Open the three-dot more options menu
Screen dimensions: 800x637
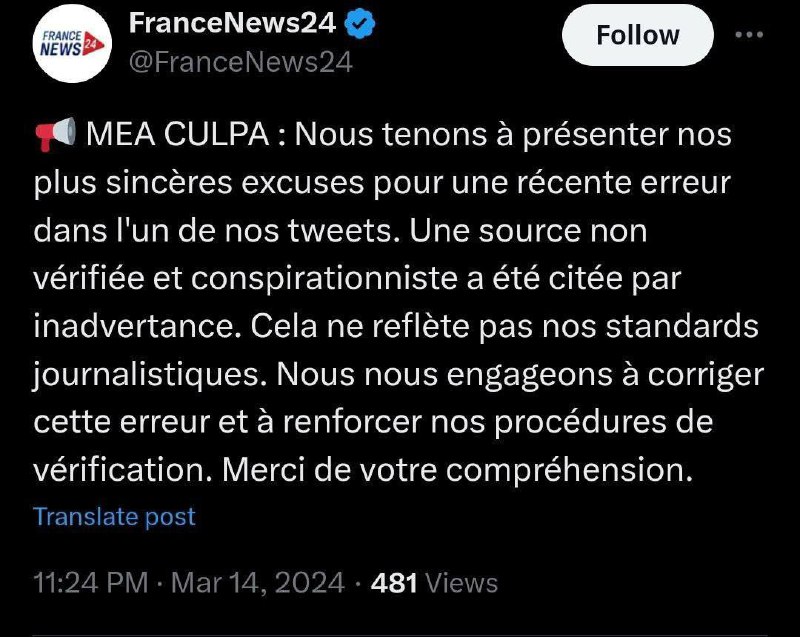tap(749, 34)
